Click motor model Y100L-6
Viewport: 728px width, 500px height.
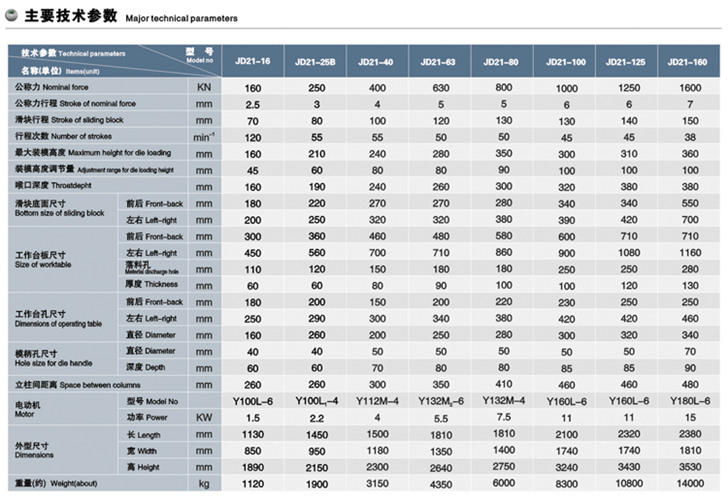[254, 401]
